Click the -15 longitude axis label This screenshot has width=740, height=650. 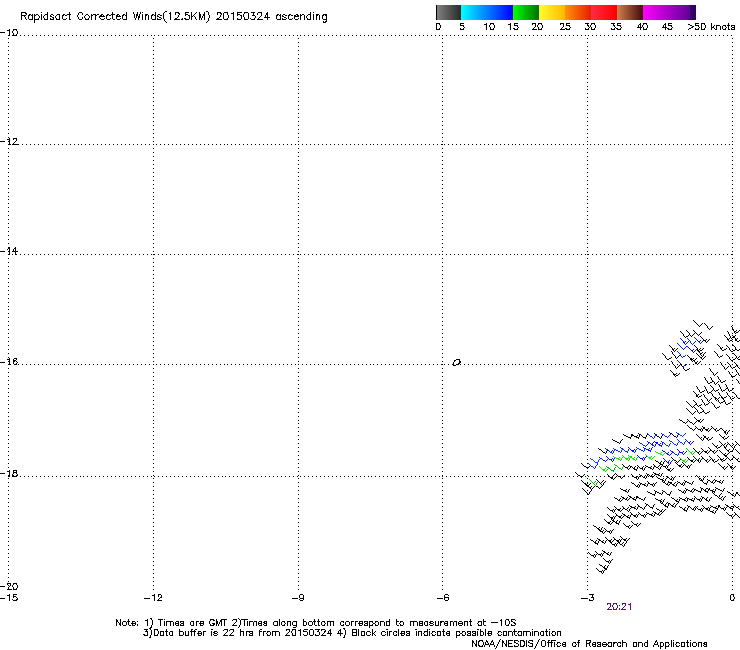tap(9, 598)
